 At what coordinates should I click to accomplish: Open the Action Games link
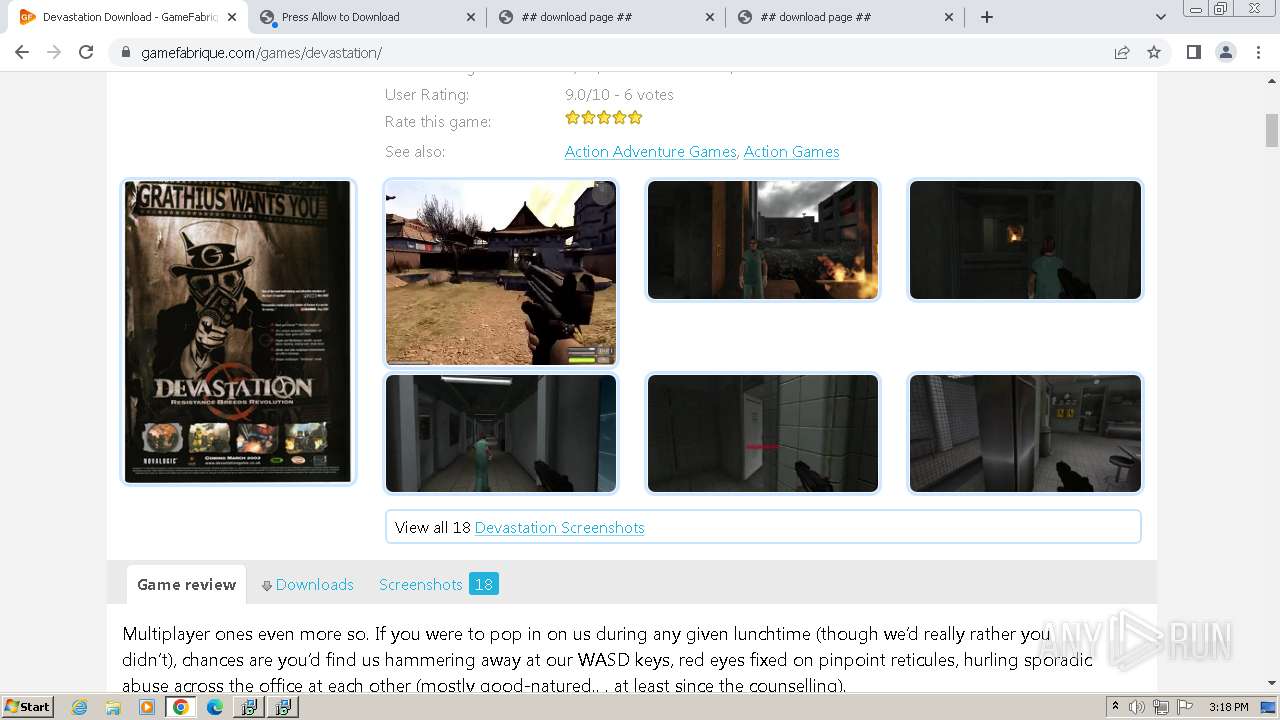tap(791, 152)
